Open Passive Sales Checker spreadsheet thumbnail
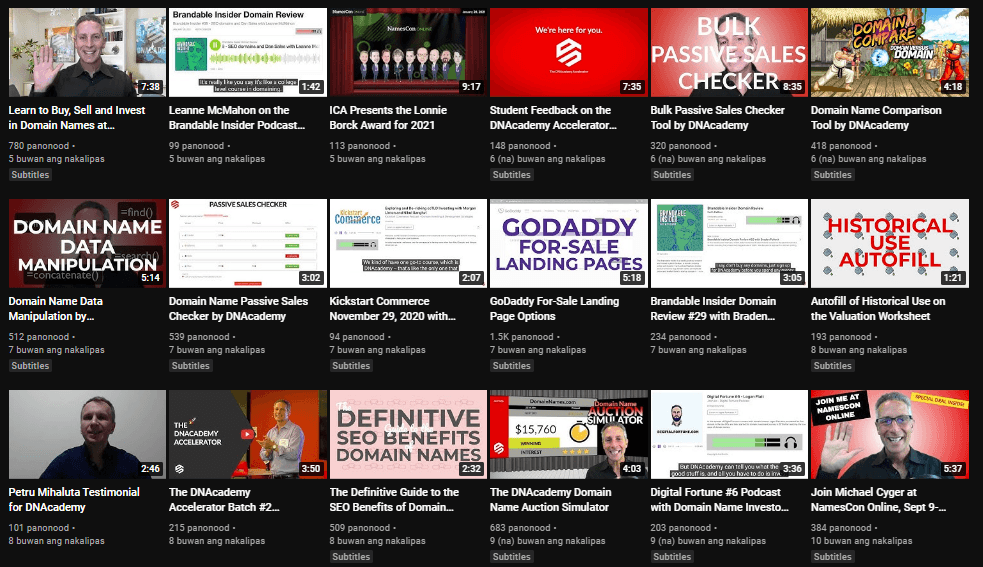 pos(248,243)
